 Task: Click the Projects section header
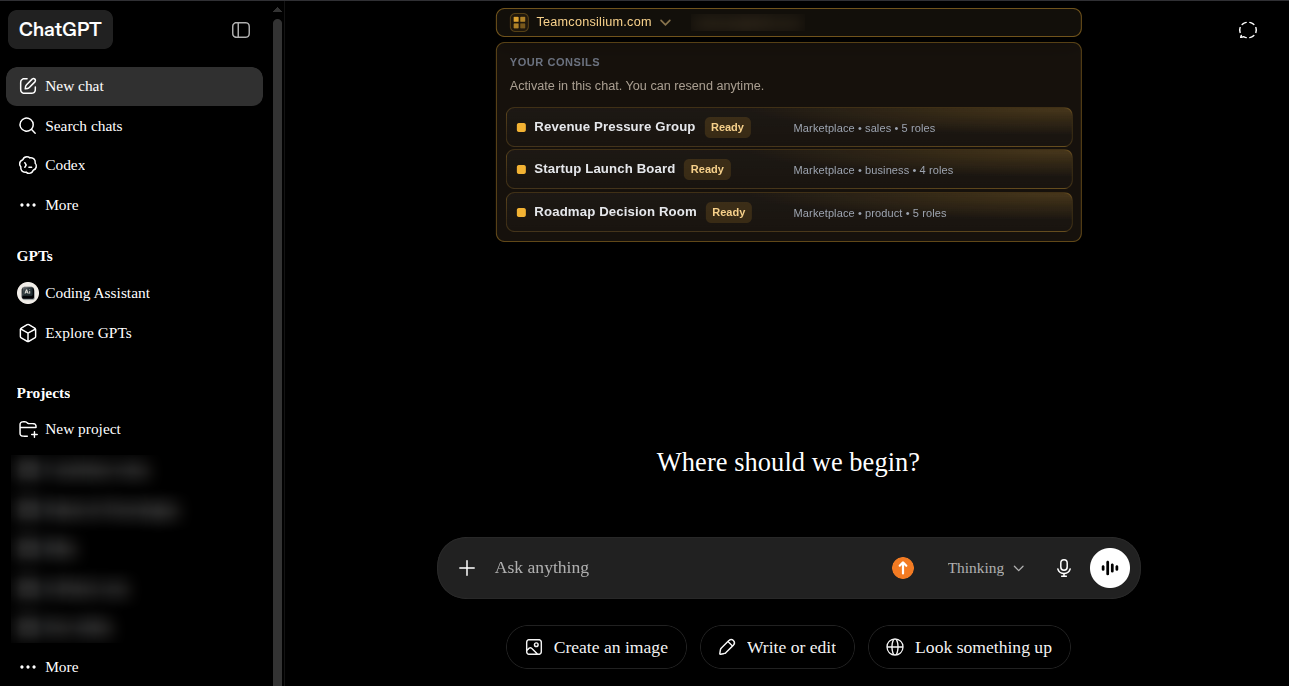click(44, 393)
